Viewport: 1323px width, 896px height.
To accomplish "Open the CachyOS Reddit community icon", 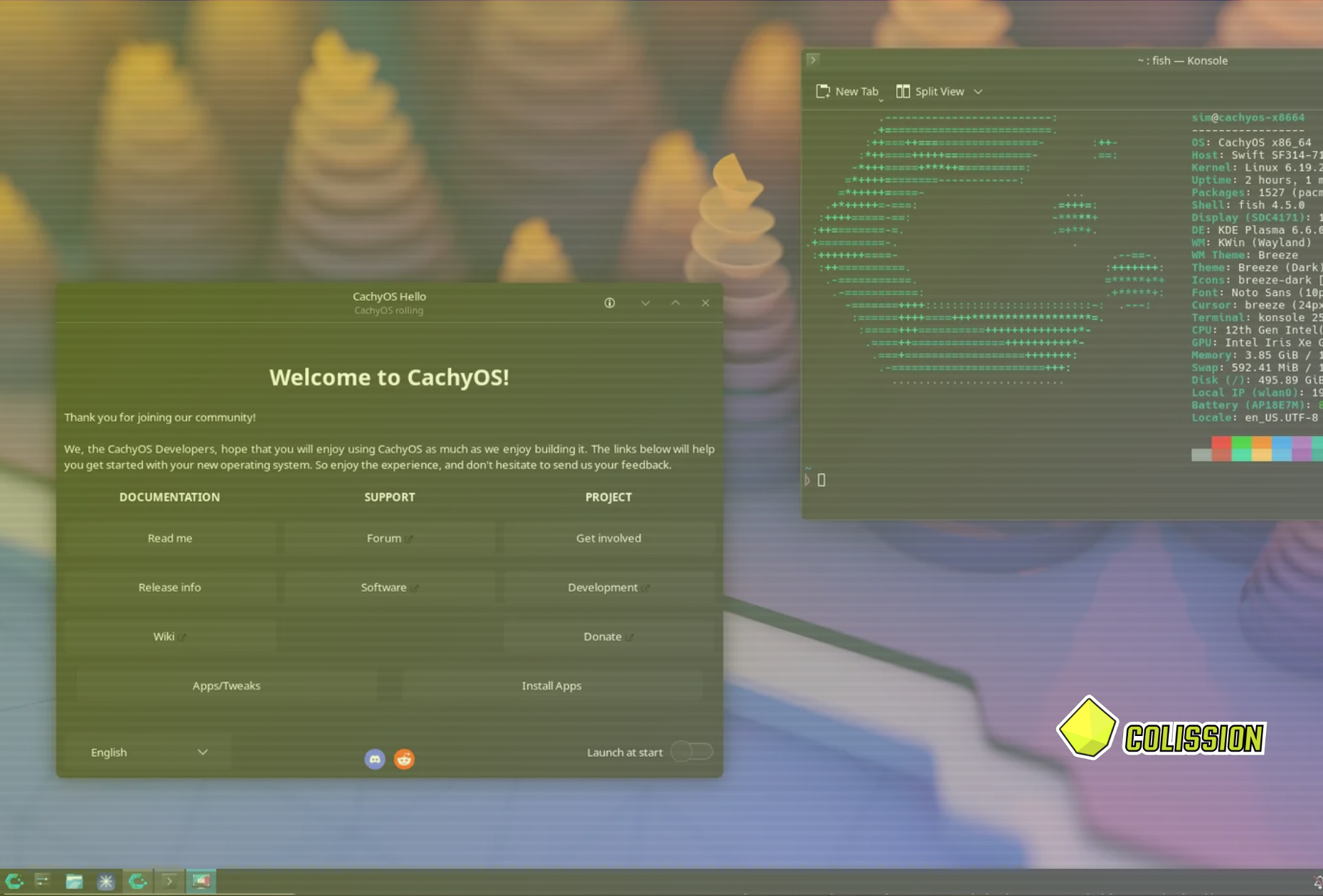I will (404, 759).
